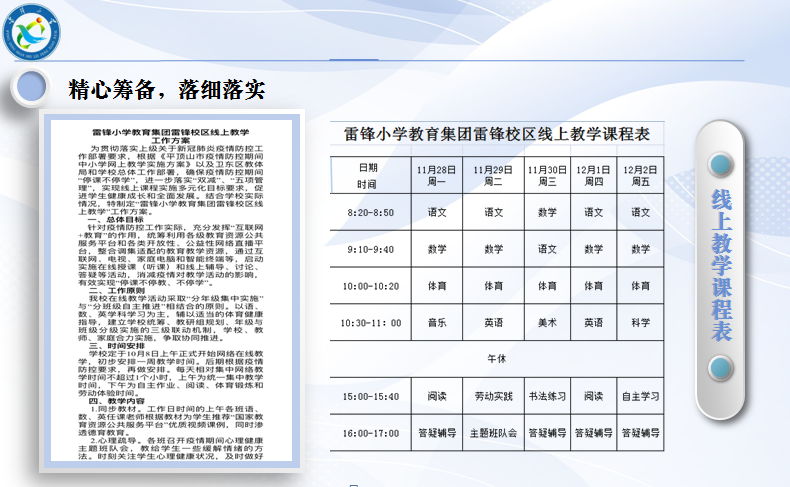Click the upper teal button on the side tab
This screenshot has width=790, height=487.
pos(743,164)
